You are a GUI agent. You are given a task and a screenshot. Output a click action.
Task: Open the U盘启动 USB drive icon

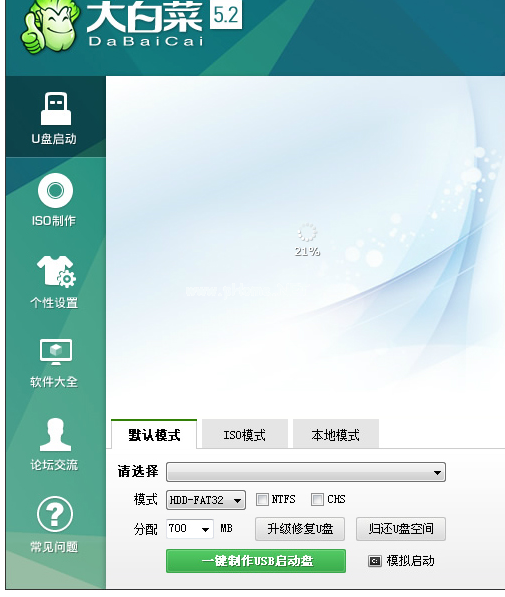(56, 109)
